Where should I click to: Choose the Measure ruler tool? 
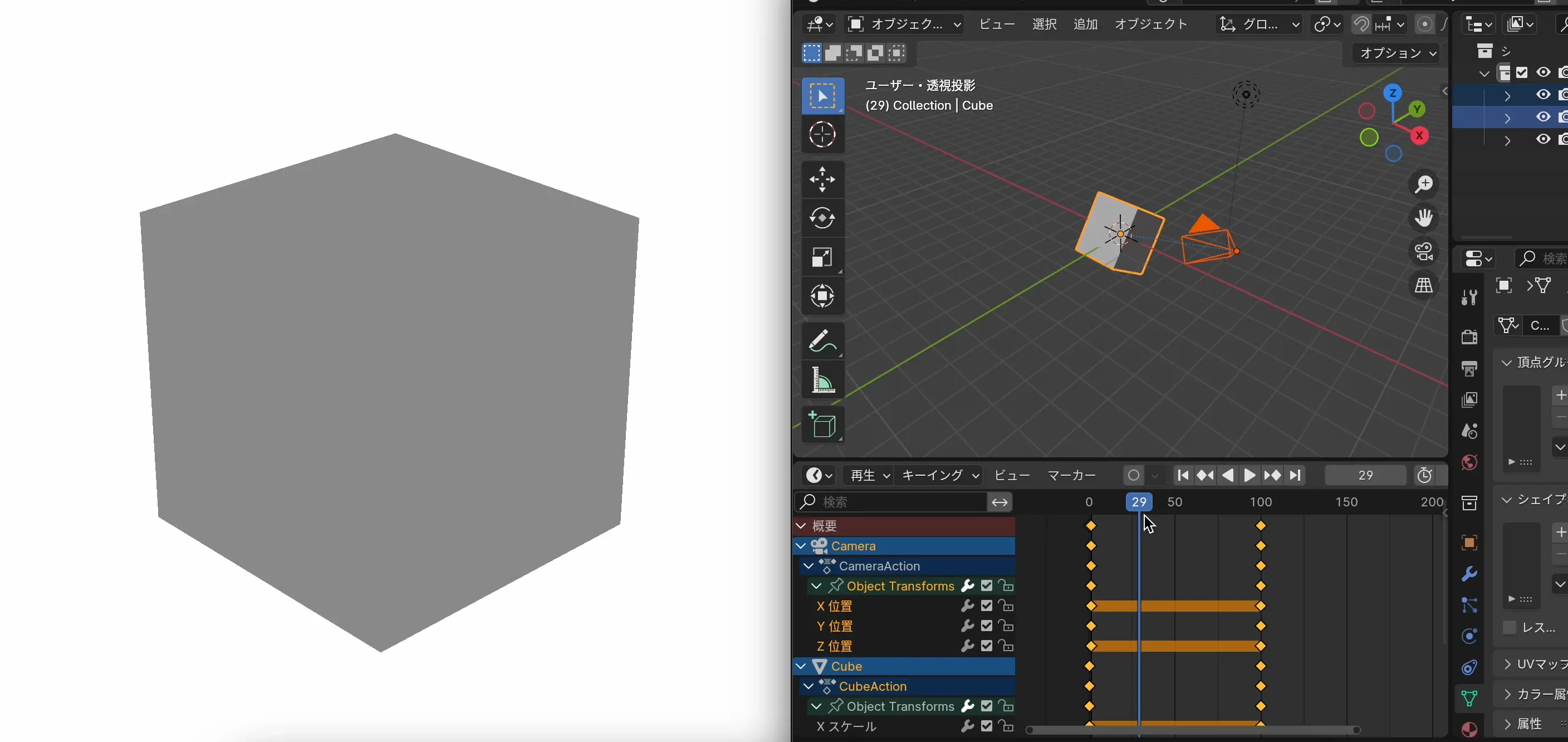(823, 380)
